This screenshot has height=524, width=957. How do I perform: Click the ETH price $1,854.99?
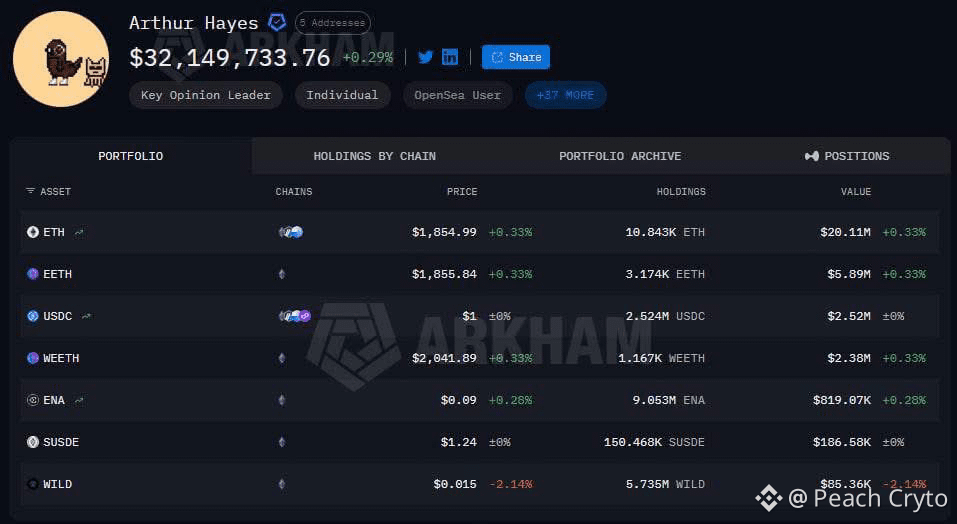pyautogui.click(x=444, y=232)
